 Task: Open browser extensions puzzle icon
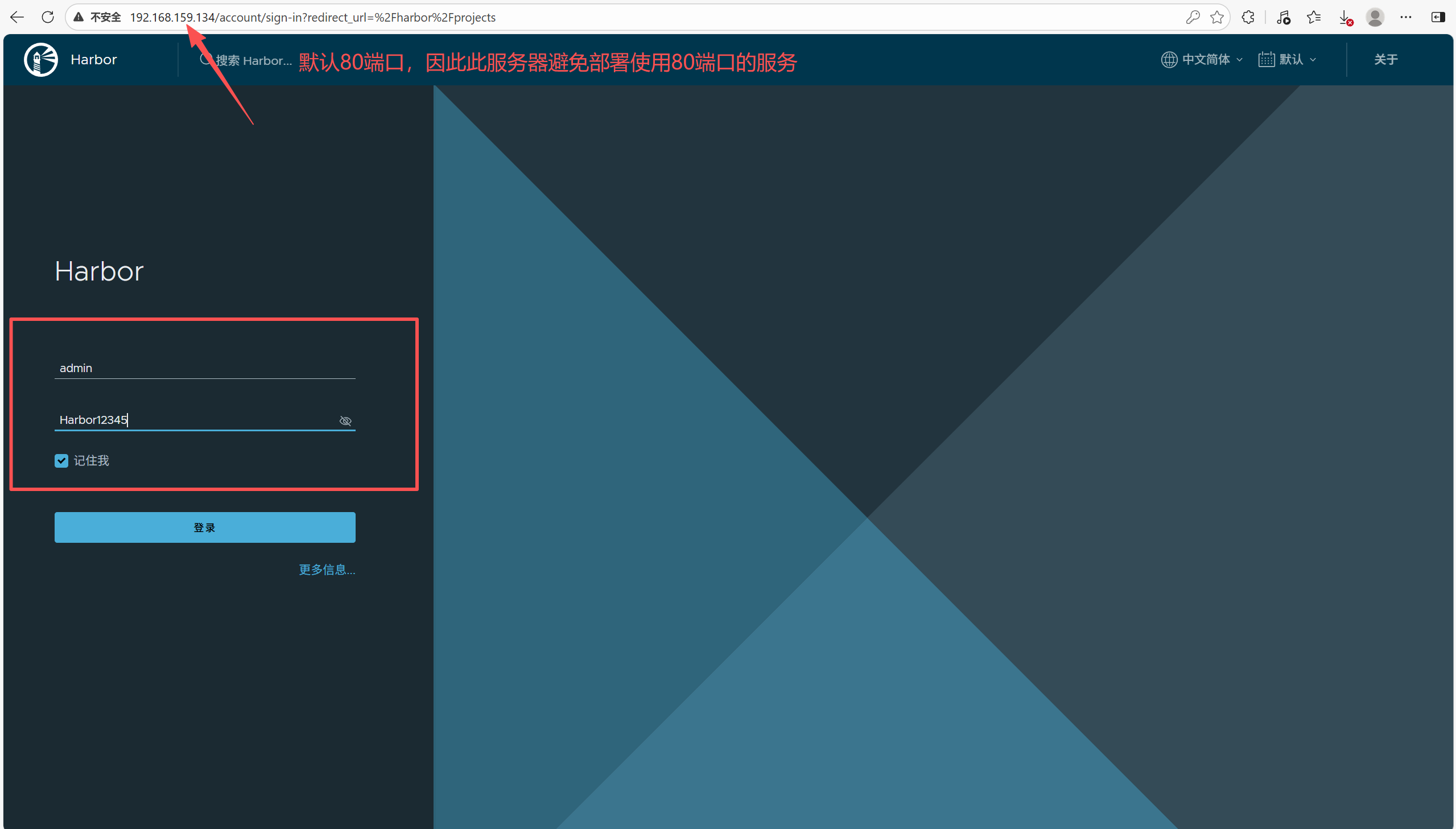click(1248, 17)
